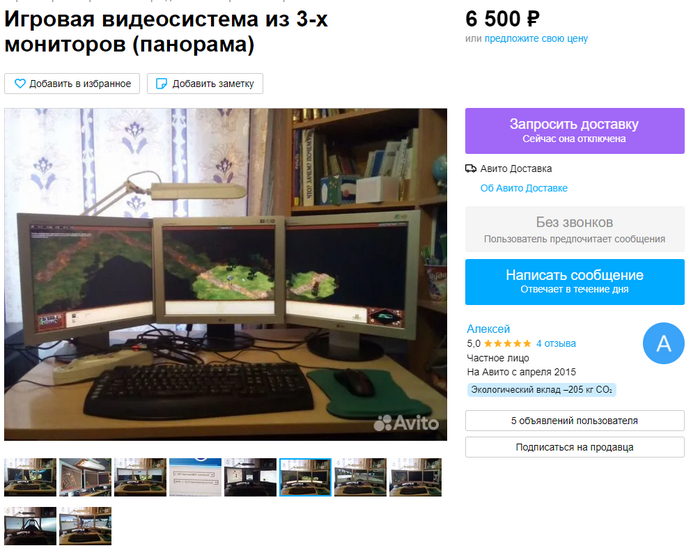Screen dimensions: 700x555
Task: Click Avito watermark logo on photo
Action: 406,423
